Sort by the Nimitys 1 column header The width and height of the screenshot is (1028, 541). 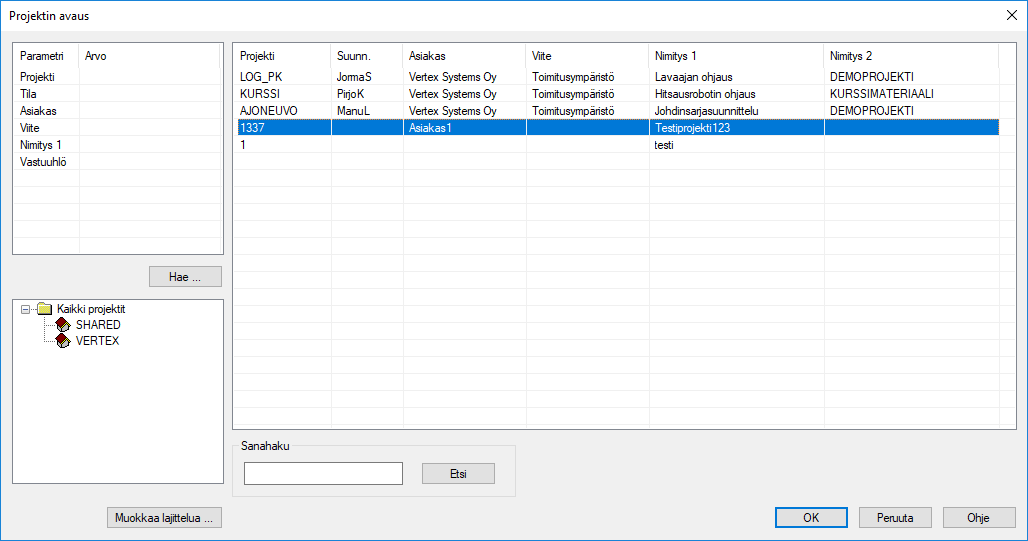735,56
